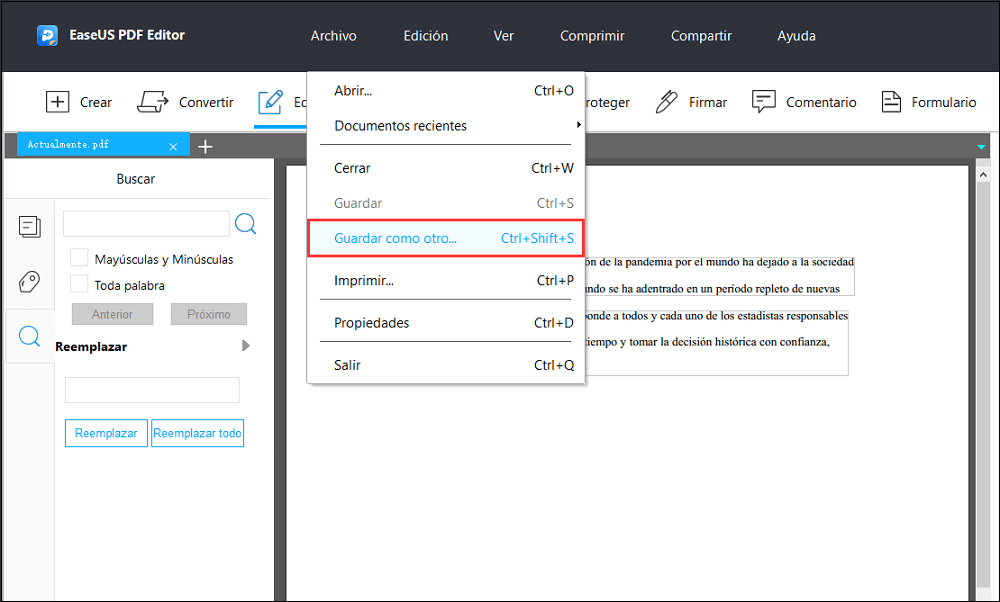Click the scrollbar up arrow

pyautogui.click(x=983, y=175)
